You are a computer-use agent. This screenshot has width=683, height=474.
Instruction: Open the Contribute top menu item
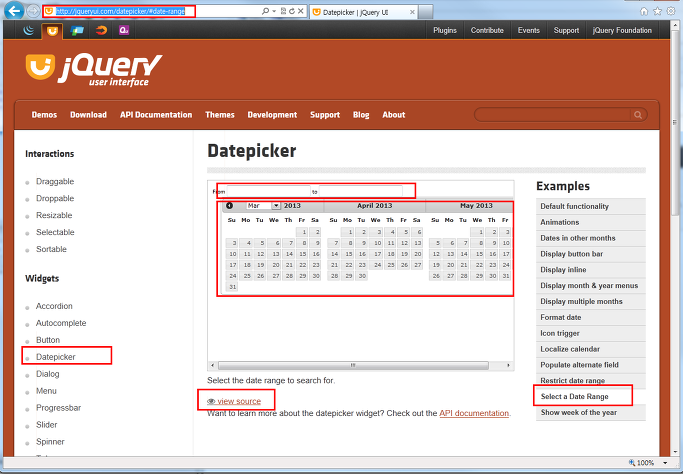pyautogui.click(x=487, y=30)
